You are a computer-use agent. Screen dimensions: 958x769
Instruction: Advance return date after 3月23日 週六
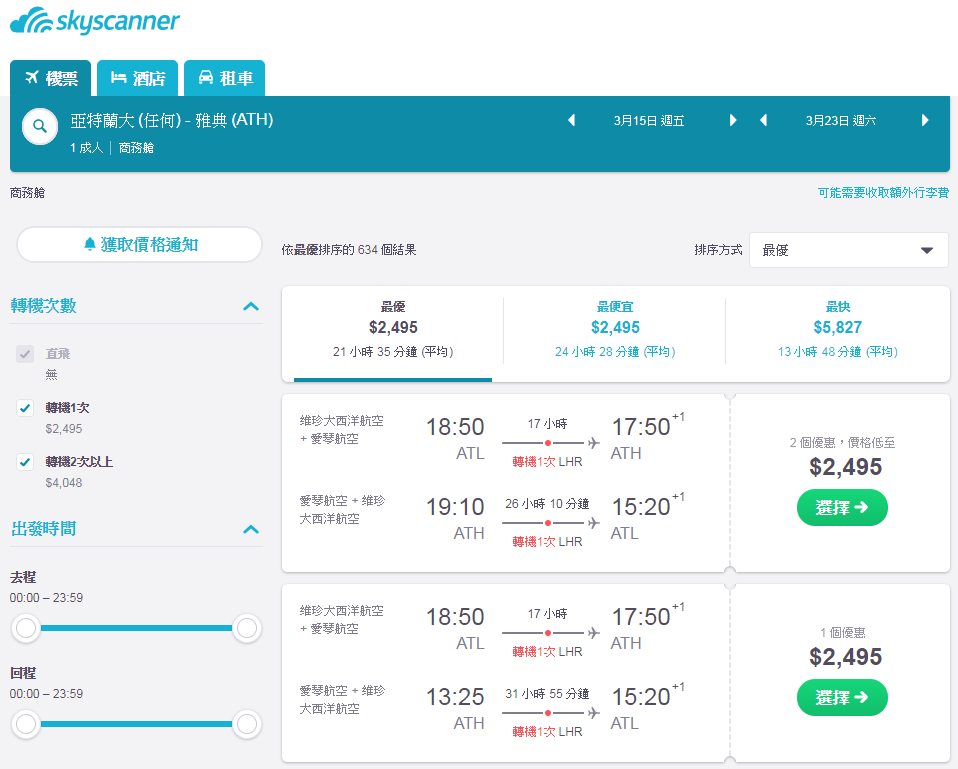click(x=925, y=120)
